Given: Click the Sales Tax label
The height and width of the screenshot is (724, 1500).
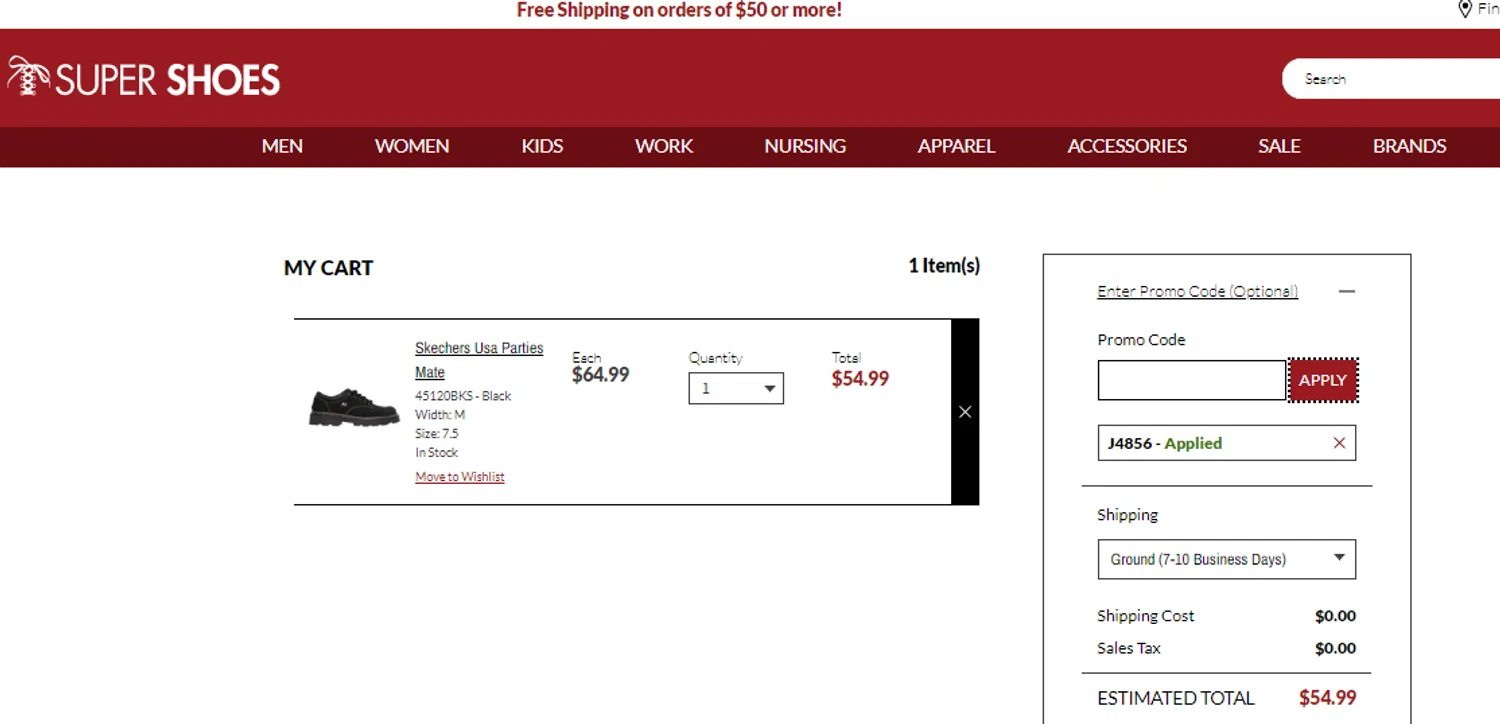Looking at the screenshot, I should point(1129,648).
